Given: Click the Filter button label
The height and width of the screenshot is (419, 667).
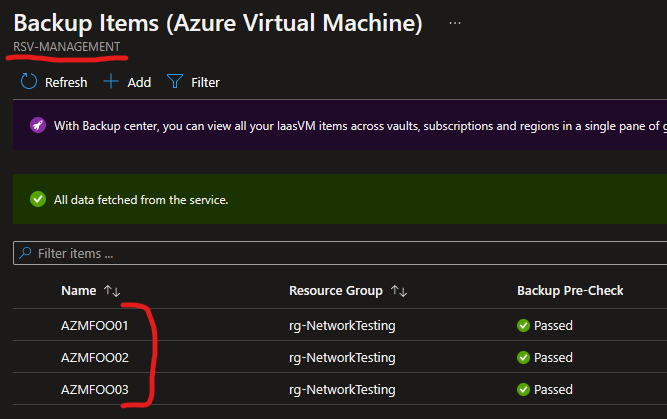Looking at the screenshot, I should click(205, 82).
